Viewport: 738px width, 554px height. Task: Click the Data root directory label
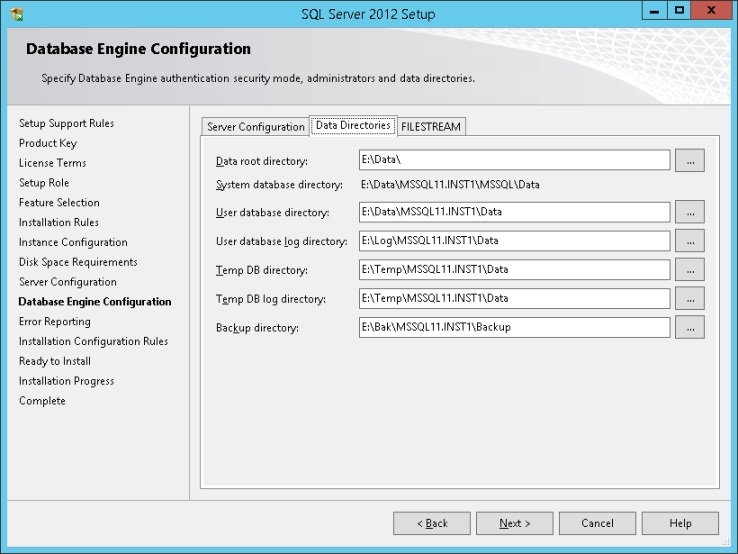tap(262, 161)
